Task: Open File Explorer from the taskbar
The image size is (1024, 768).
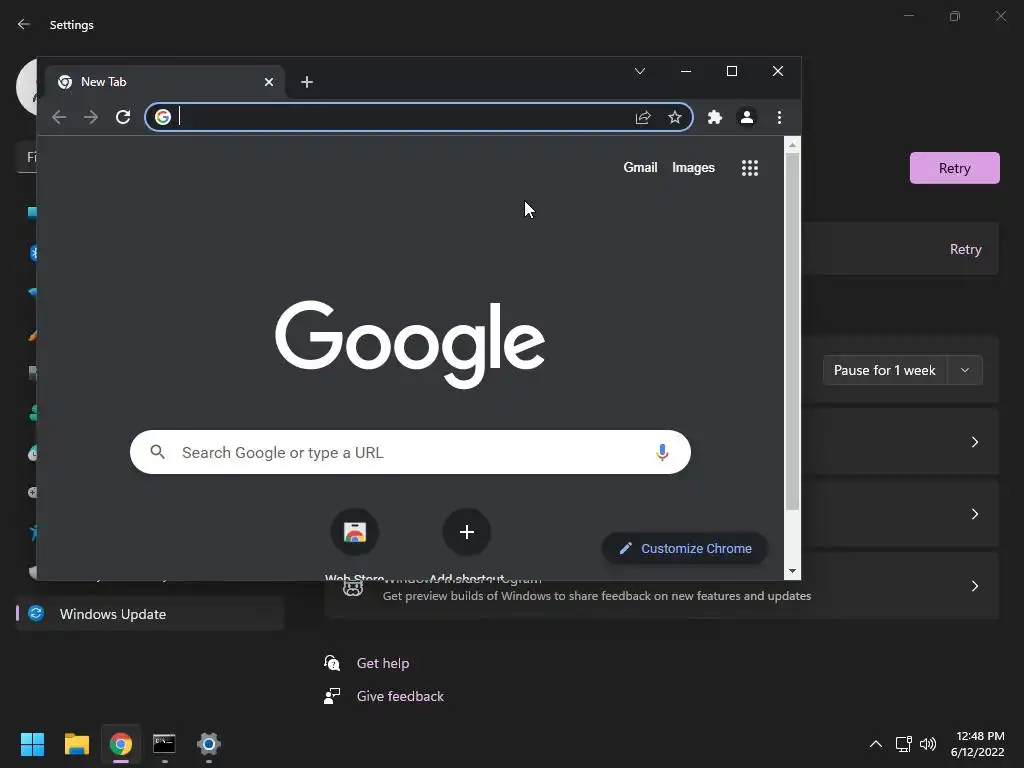Action: coord(76,744)
